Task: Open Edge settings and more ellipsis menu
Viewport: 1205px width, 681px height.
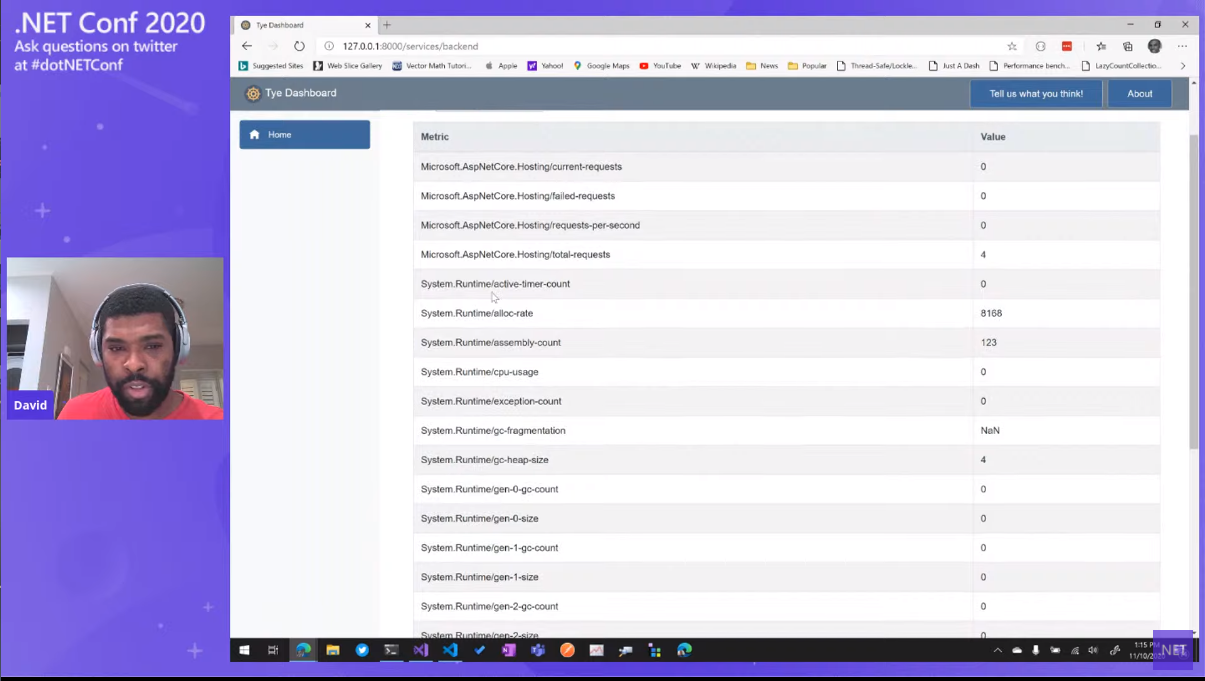Action: tap(1182, 46)
